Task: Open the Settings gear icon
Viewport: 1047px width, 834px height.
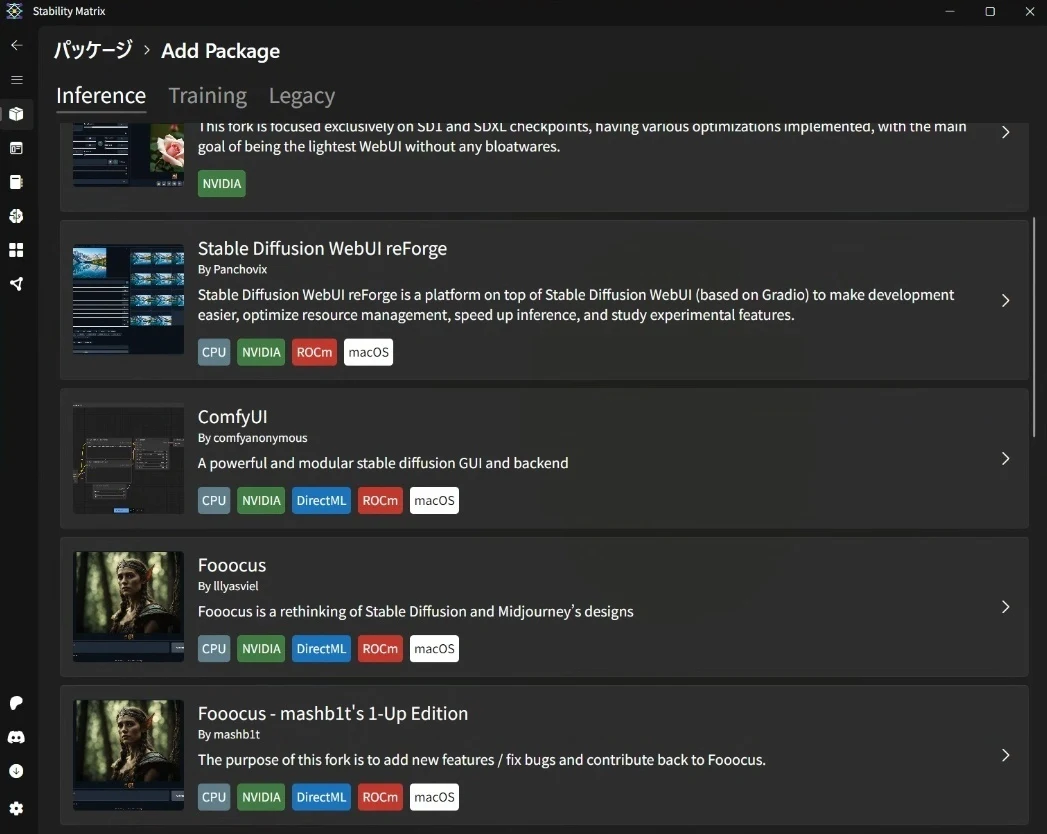Action: click(x=17, y=809)
